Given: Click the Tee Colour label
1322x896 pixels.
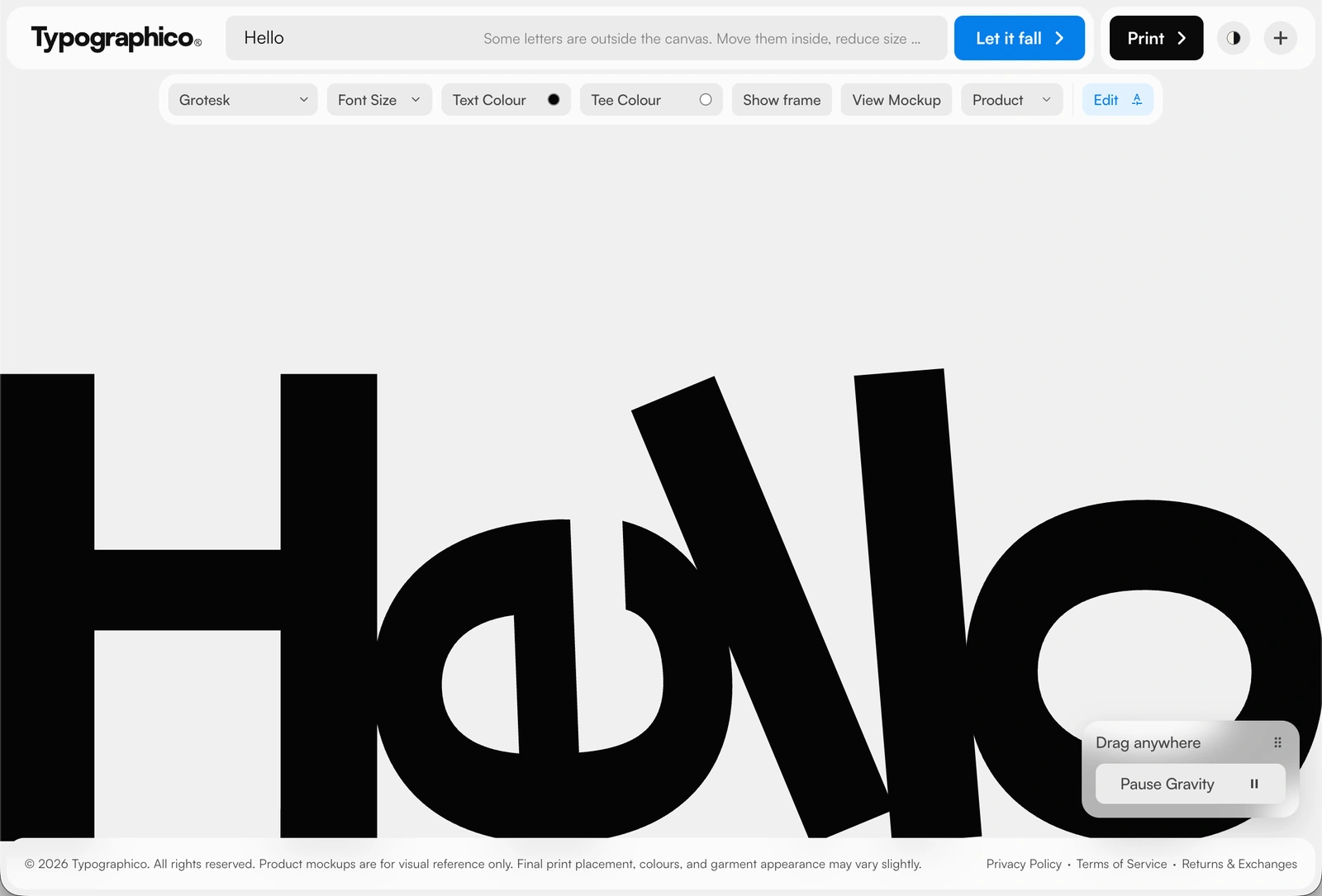Looking at the screenshot, I should pos(625,100).
